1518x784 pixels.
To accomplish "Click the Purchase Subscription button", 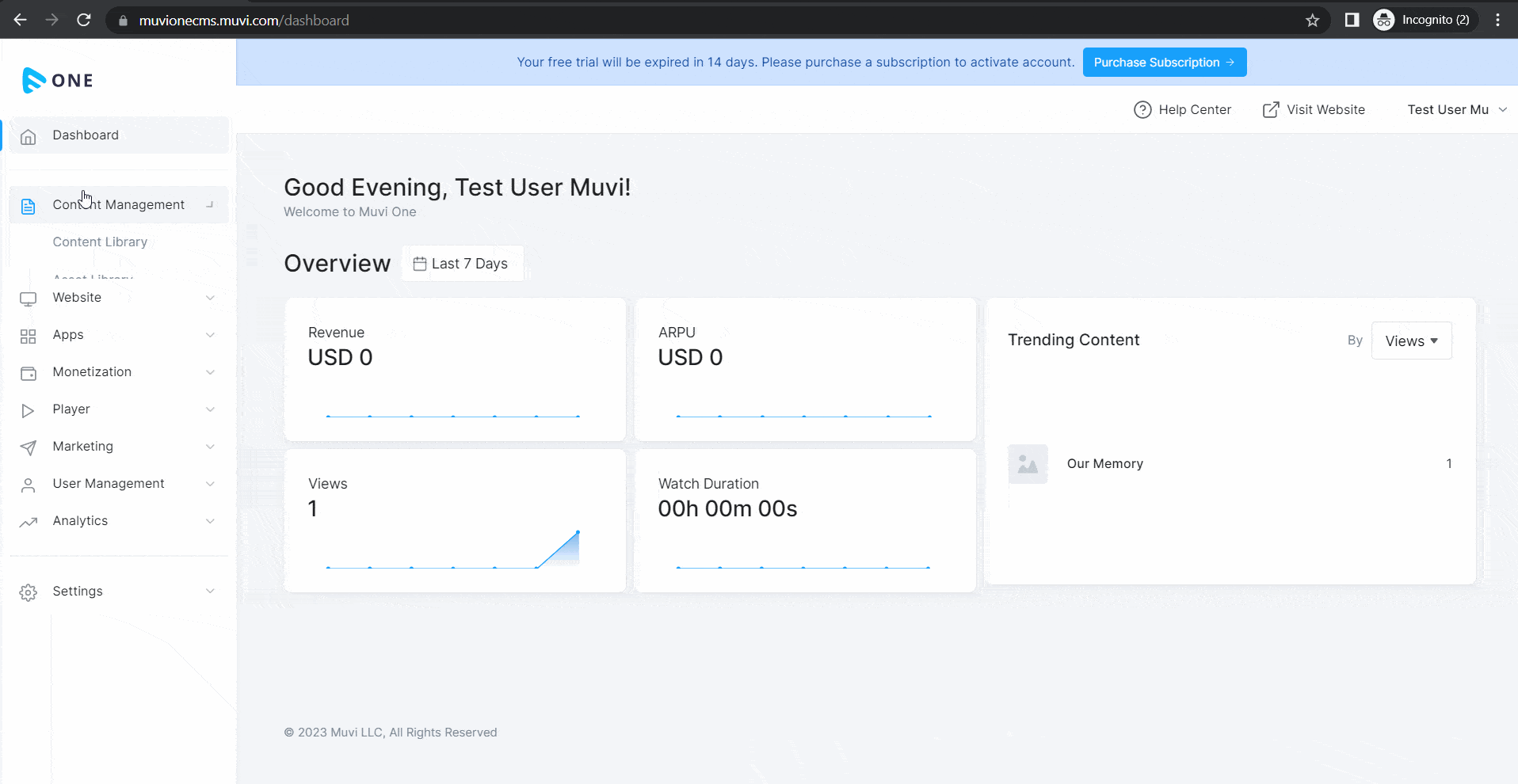I will tap(1165, 63).
